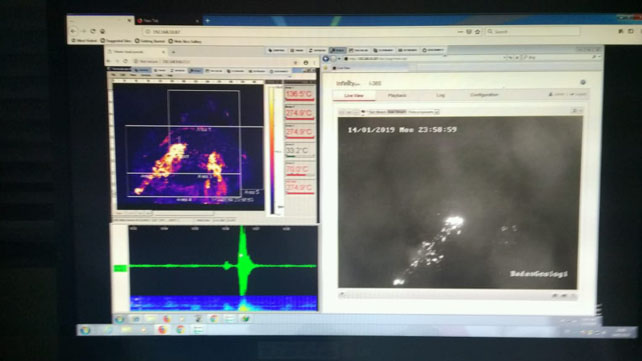Open a new tab with plus icon
Screen dimensions: 642x361
208,20
